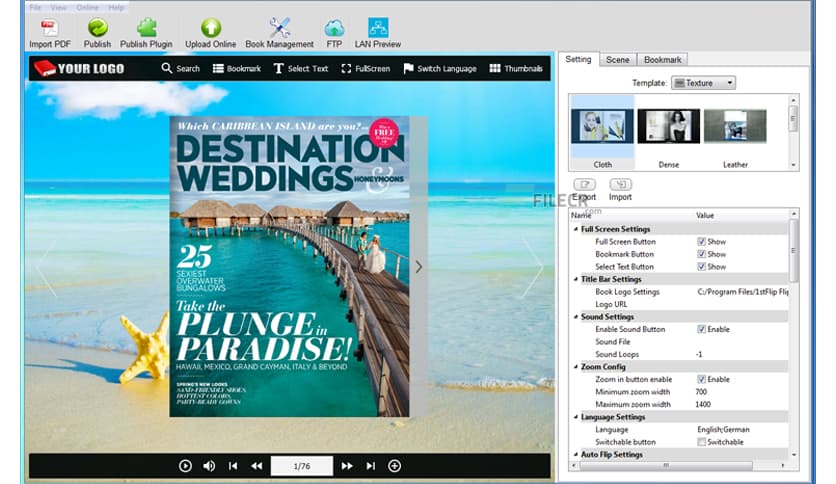Screen dimensions: 836x484
Task: Click the Import template icon
Action: 620,184
